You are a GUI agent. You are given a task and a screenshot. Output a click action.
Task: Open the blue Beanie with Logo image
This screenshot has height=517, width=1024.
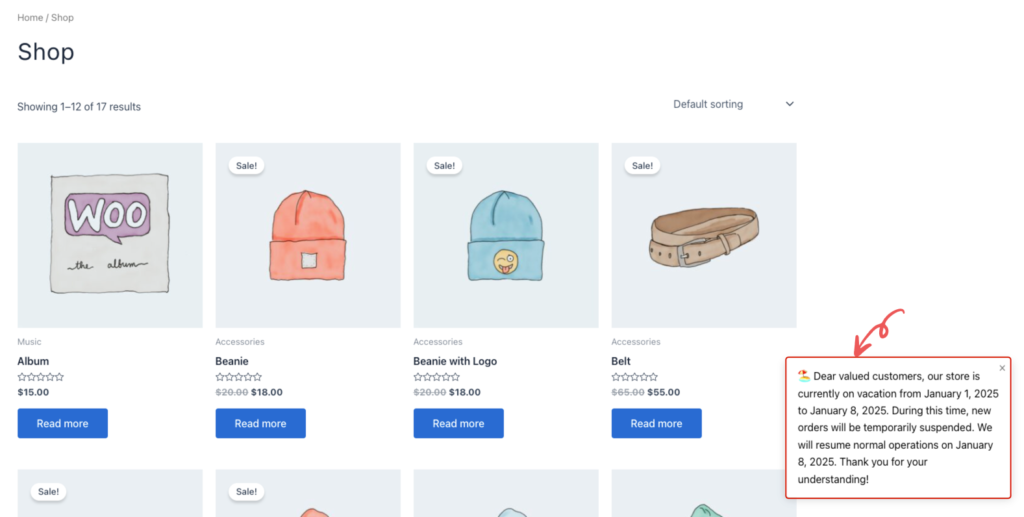(505, 236)
